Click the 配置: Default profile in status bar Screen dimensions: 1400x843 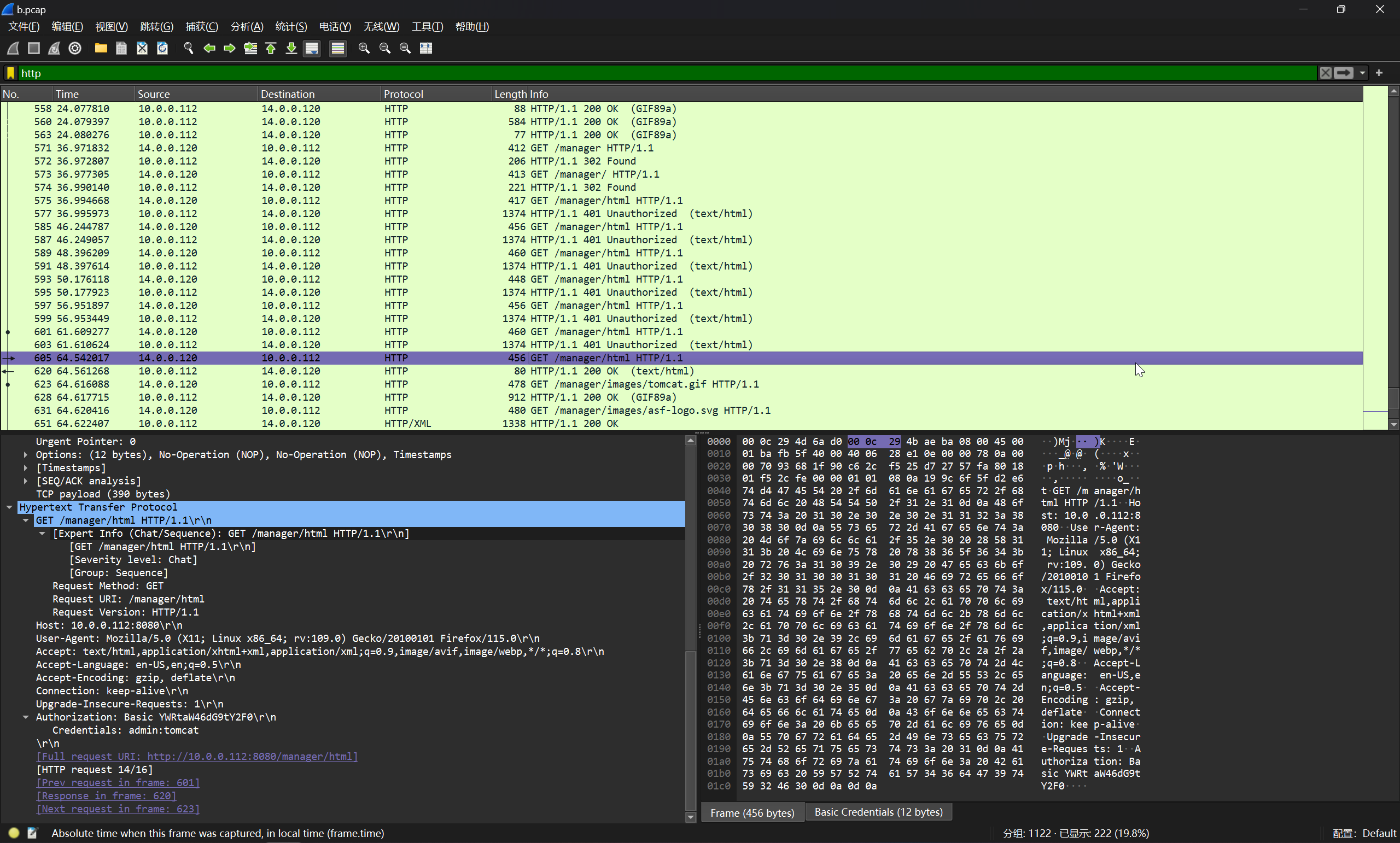pyautogui.click(x=1364, y=833)
